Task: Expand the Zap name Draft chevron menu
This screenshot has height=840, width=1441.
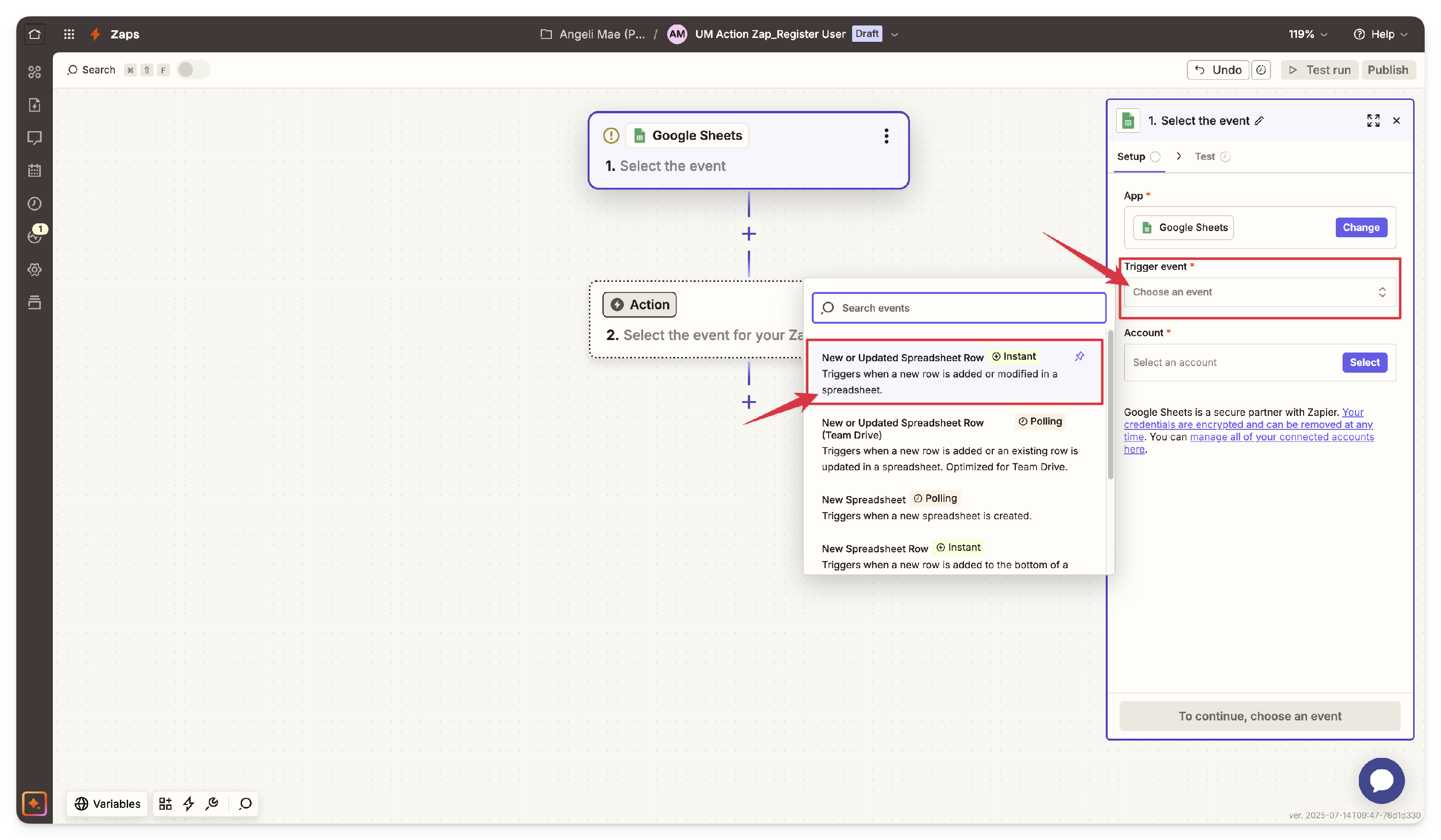Action: (x=895, y=34)
